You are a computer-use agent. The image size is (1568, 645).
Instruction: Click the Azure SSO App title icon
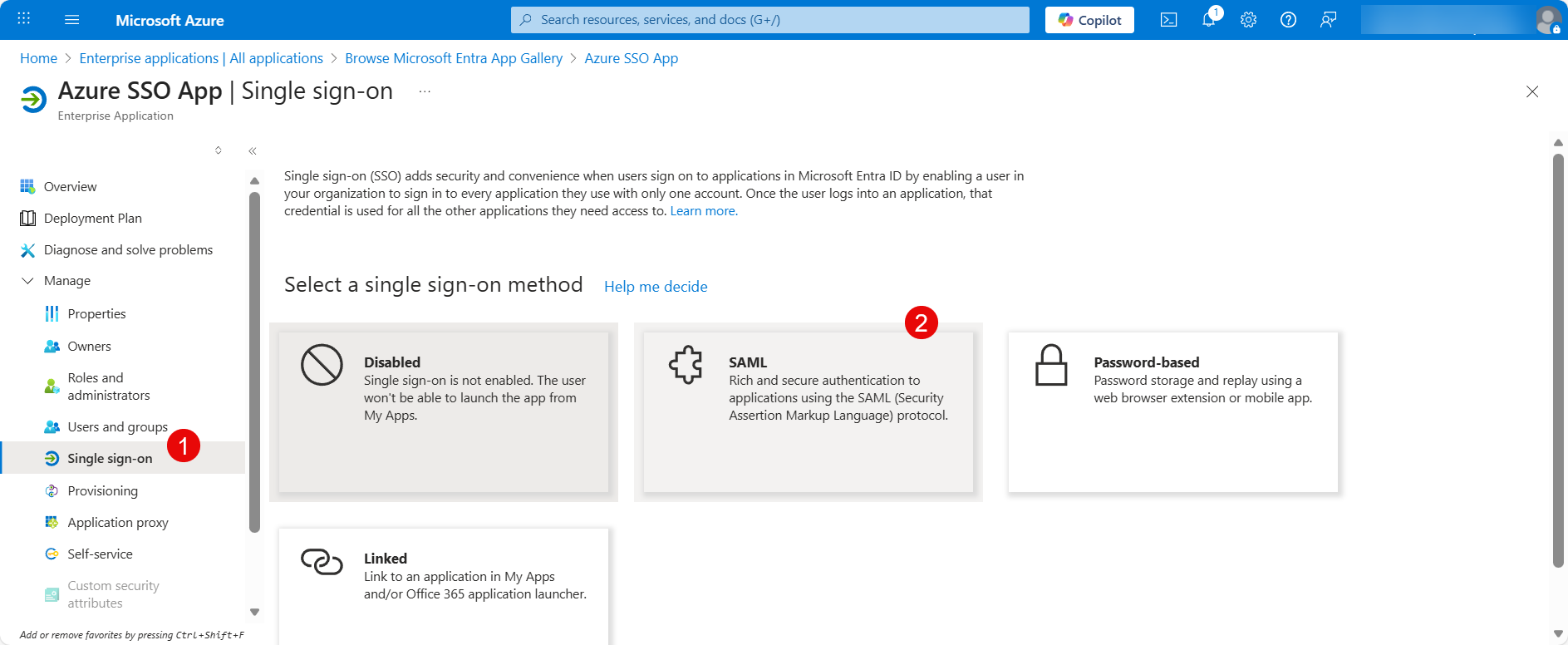33,100
